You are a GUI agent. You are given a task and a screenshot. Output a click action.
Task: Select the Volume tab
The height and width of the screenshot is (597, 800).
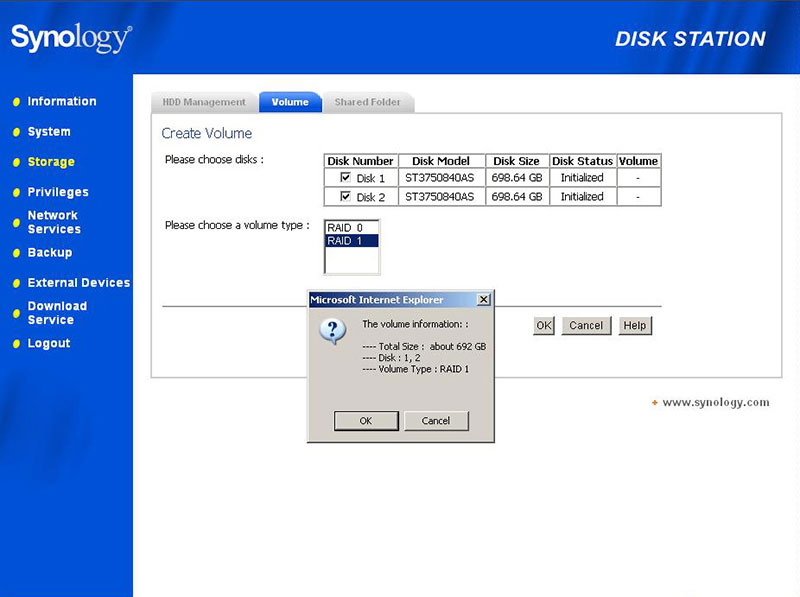(x=290, y=102)
